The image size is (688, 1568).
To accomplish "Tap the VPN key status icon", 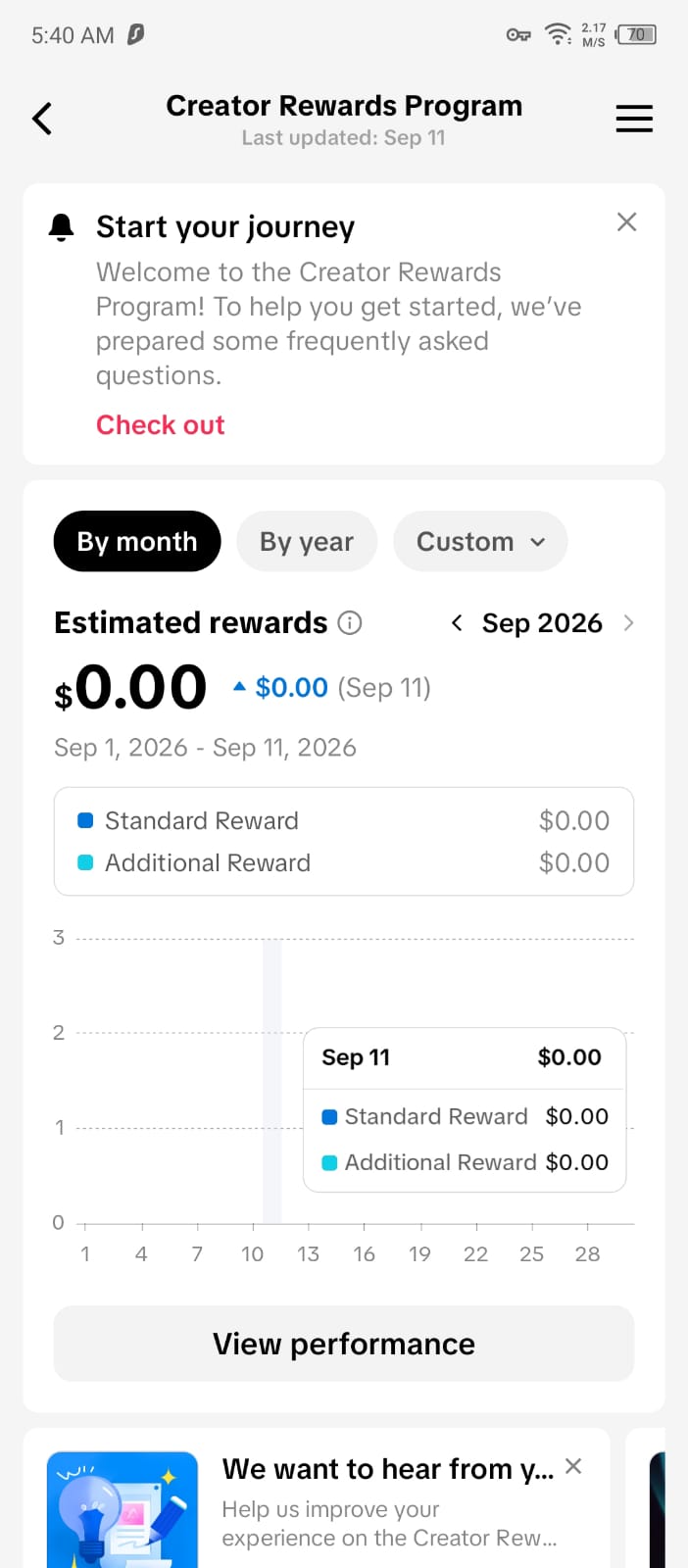I will pyautogui.click(x=518, y=35).
